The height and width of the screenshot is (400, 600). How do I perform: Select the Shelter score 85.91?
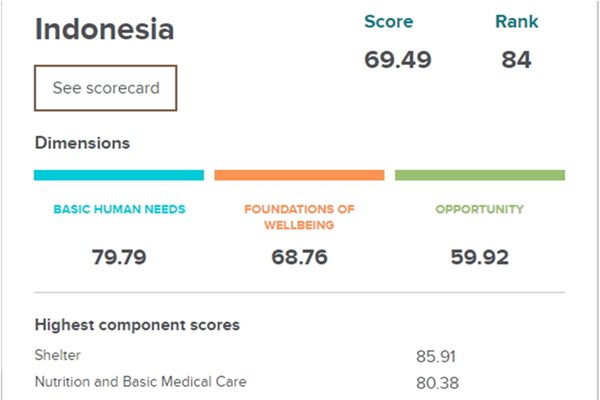[437, 355]
